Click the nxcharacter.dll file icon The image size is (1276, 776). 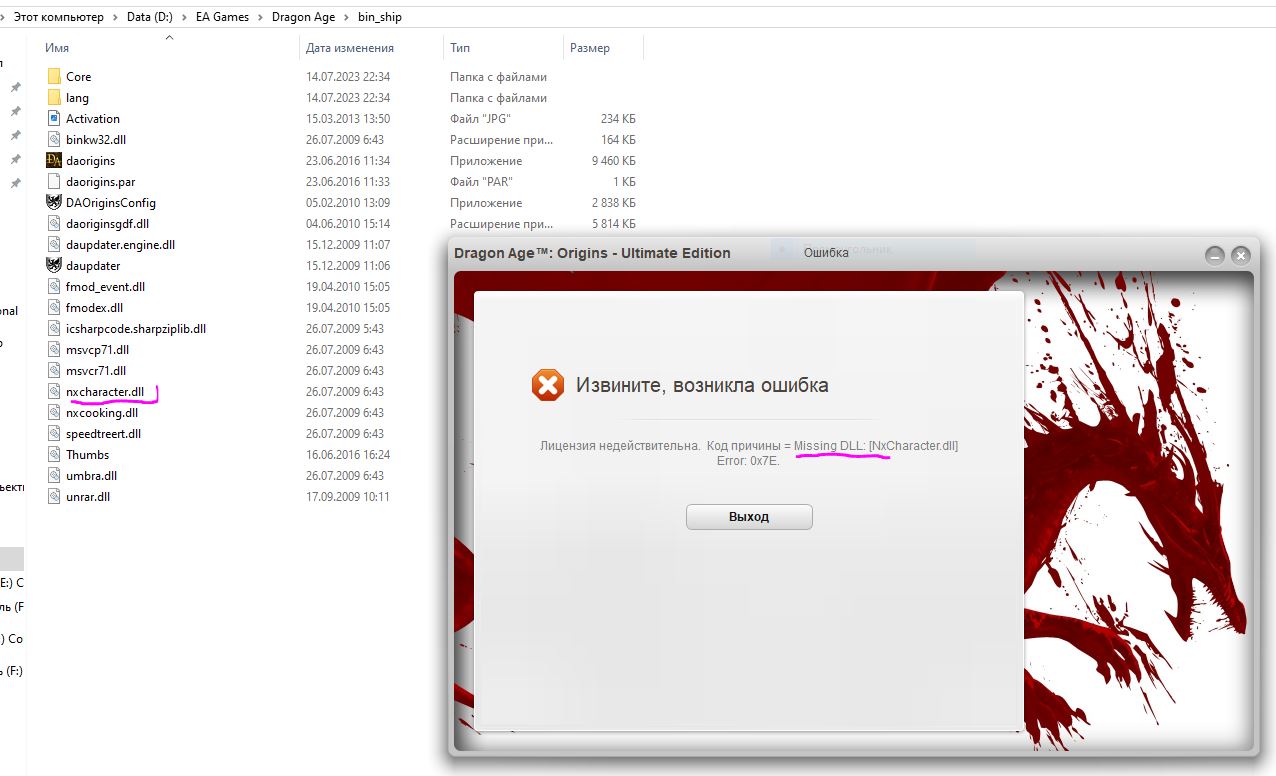(54, 392)
